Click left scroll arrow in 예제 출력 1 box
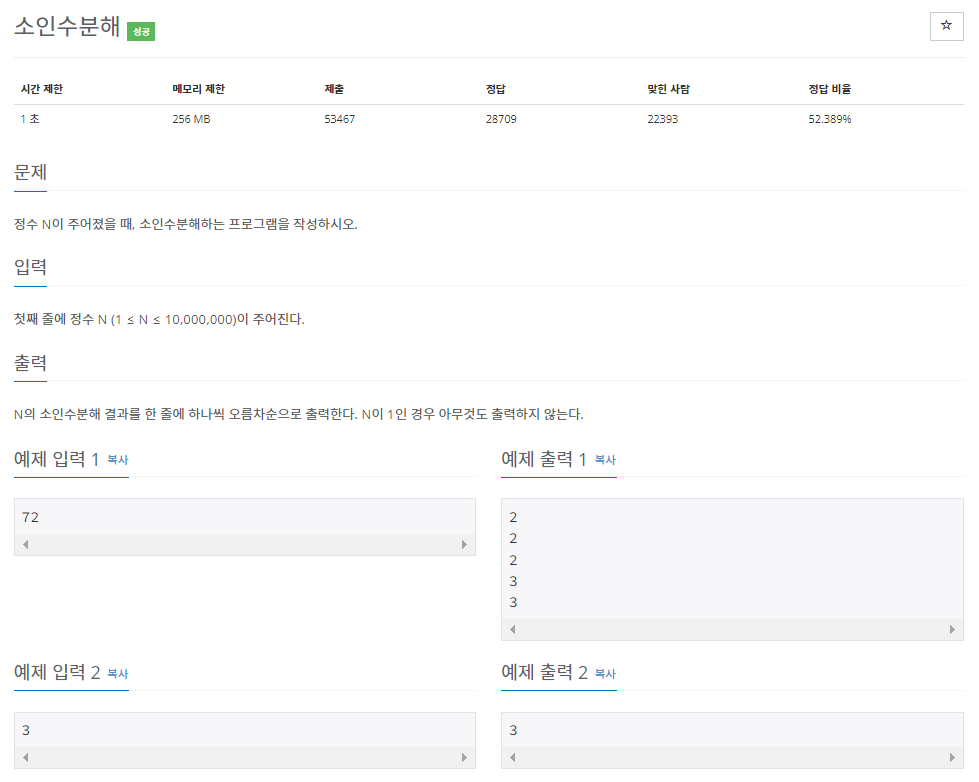979x782 pixels. pos(513,630)
